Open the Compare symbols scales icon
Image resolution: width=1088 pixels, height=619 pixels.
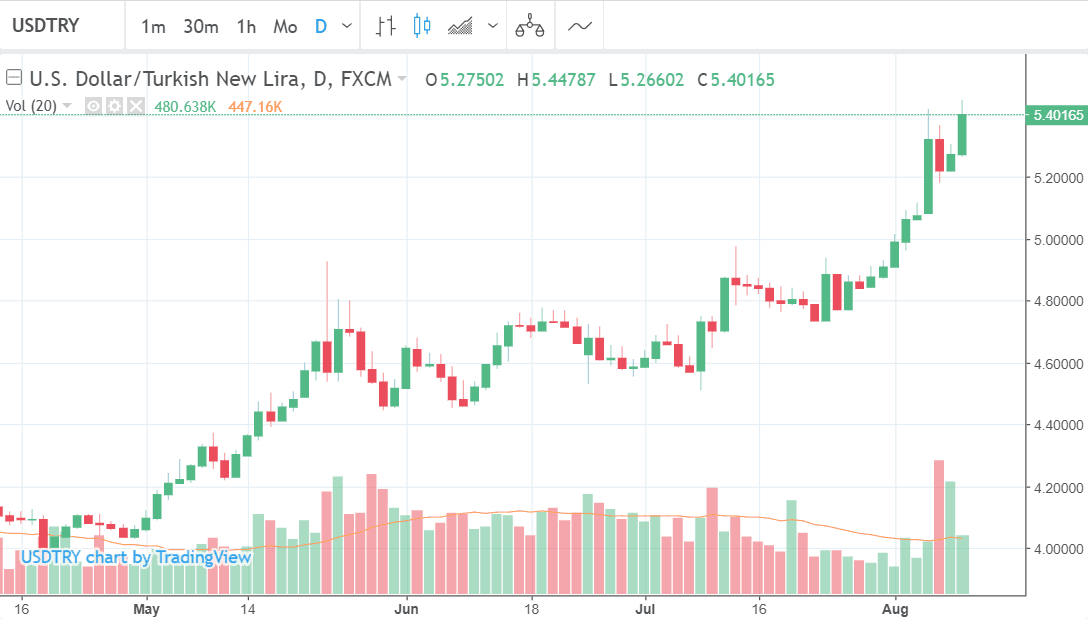(x=530, y=27)
